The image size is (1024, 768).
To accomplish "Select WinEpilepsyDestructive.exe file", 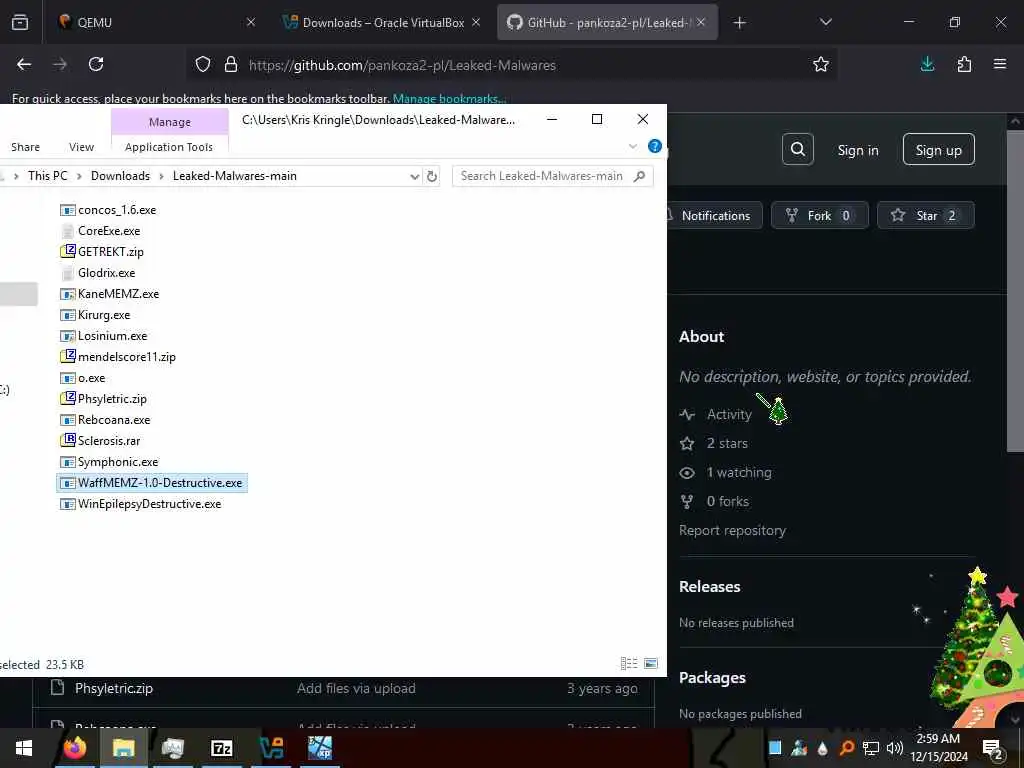I will coord(141,504).
